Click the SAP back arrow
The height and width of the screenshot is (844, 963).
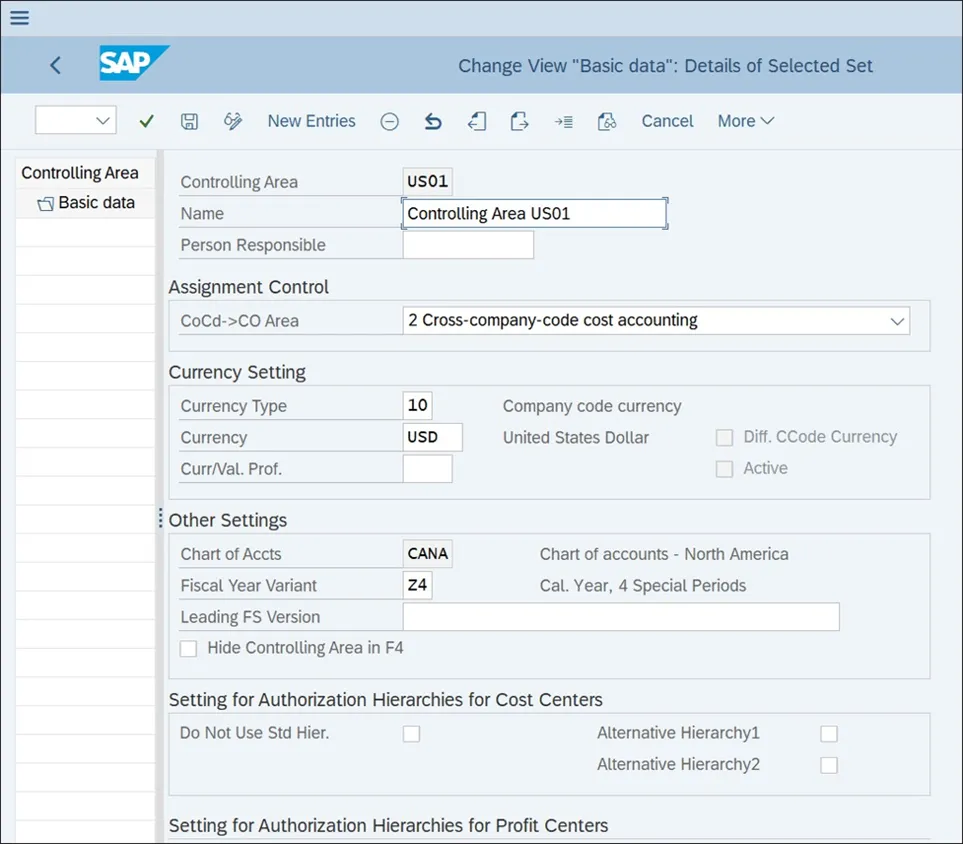[x=55, y=66]
